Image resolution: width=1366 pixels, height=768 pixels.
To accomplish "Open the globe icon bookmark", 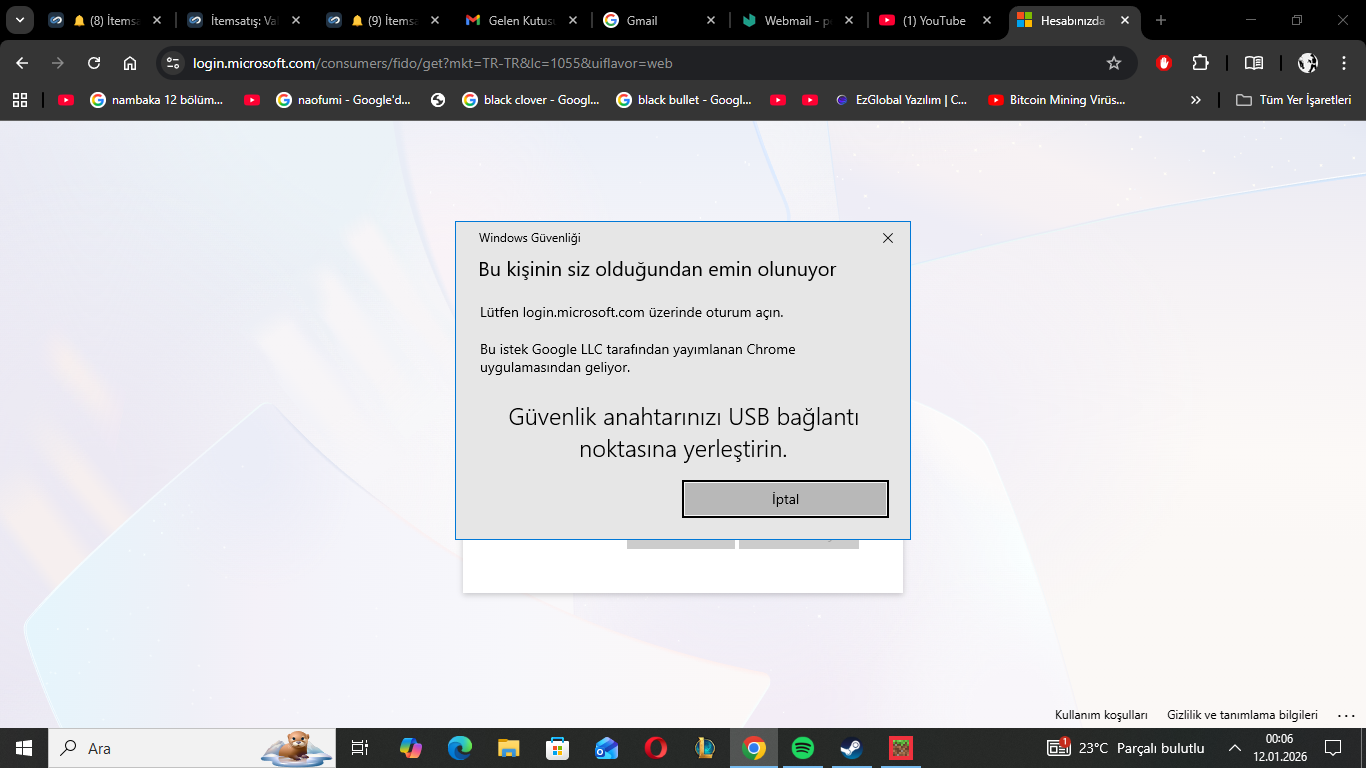I will tap(437, 100).
